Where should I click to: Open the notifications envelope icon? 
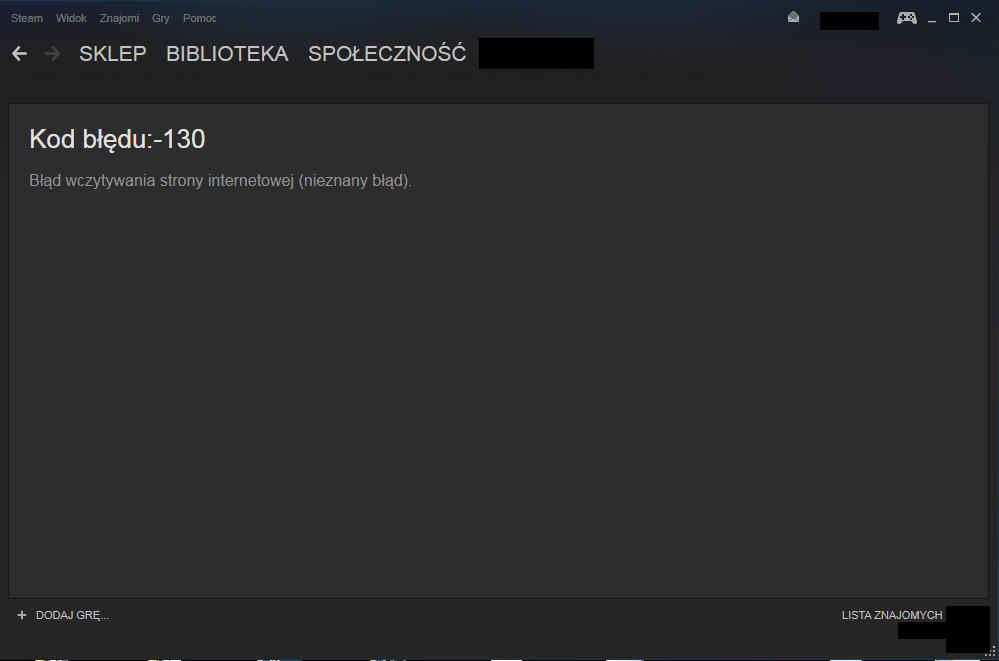coord(793,17)
